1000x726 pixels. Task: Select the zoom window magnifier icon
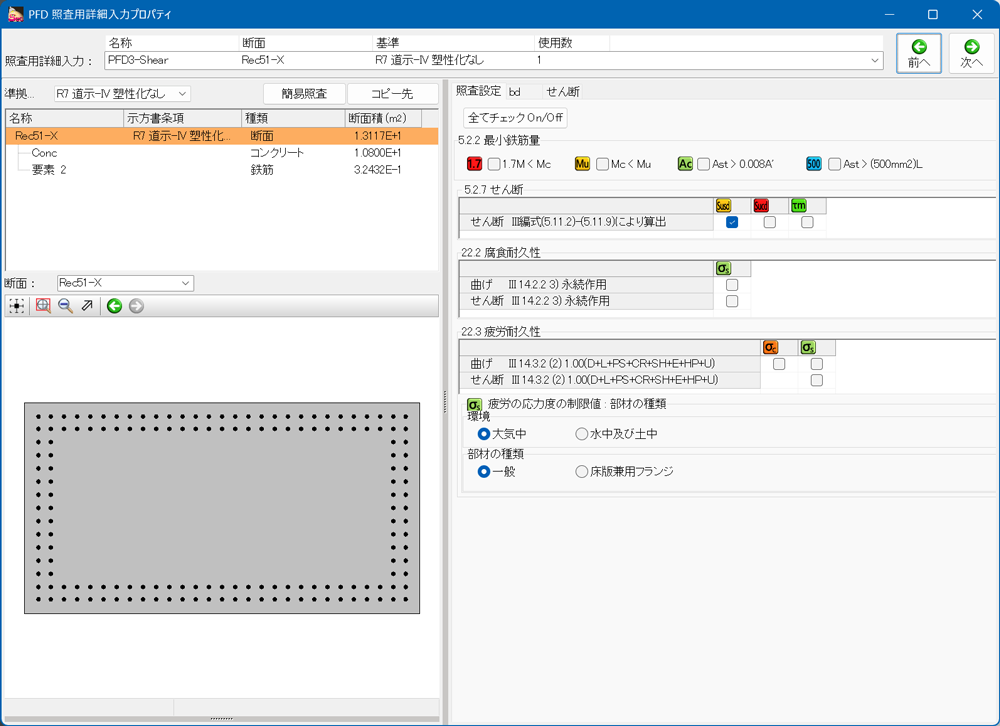click(x=43, y=306)
